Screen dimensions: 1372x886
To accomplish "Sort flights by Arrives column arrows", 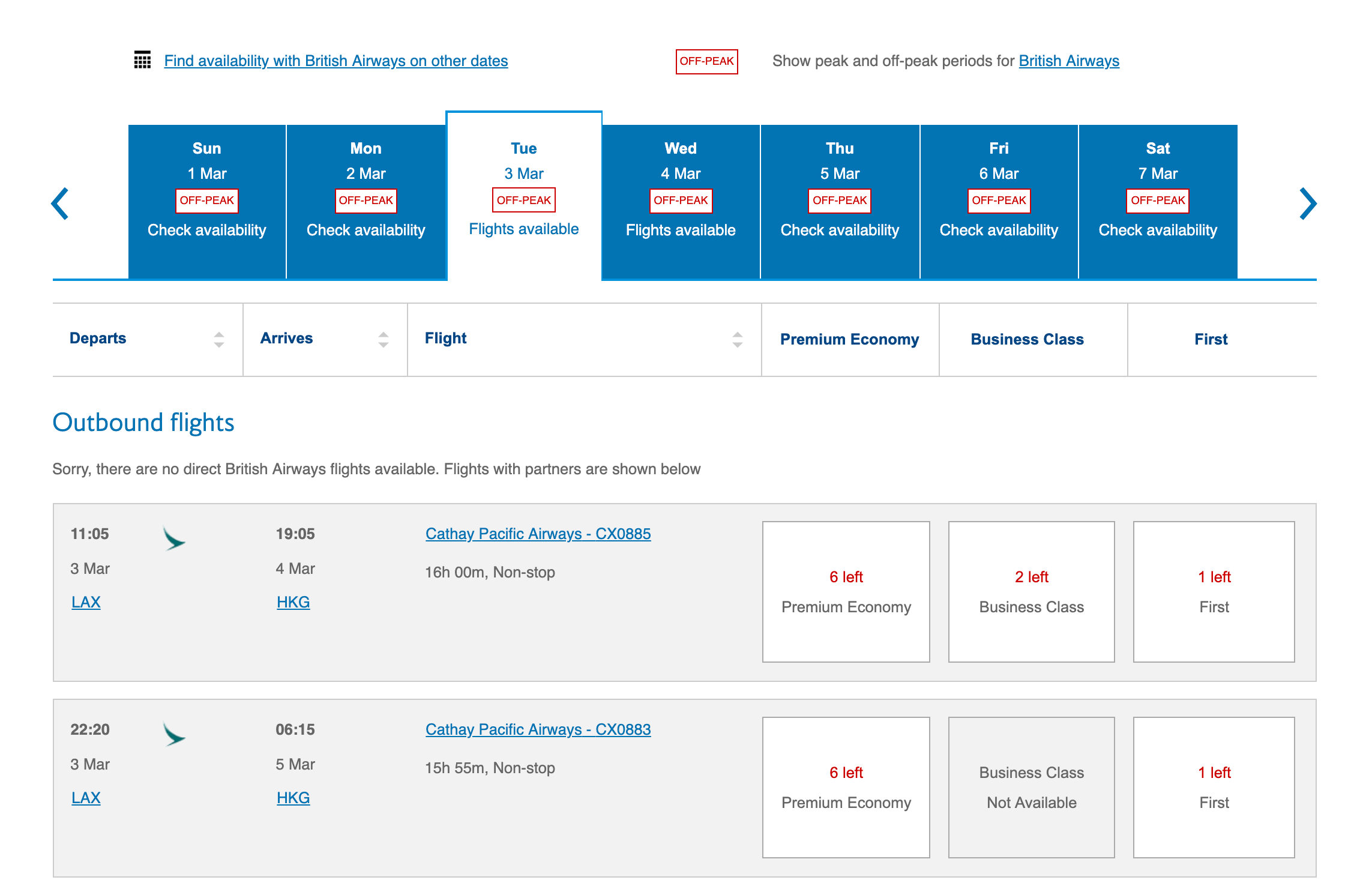I will click(384, 340).
